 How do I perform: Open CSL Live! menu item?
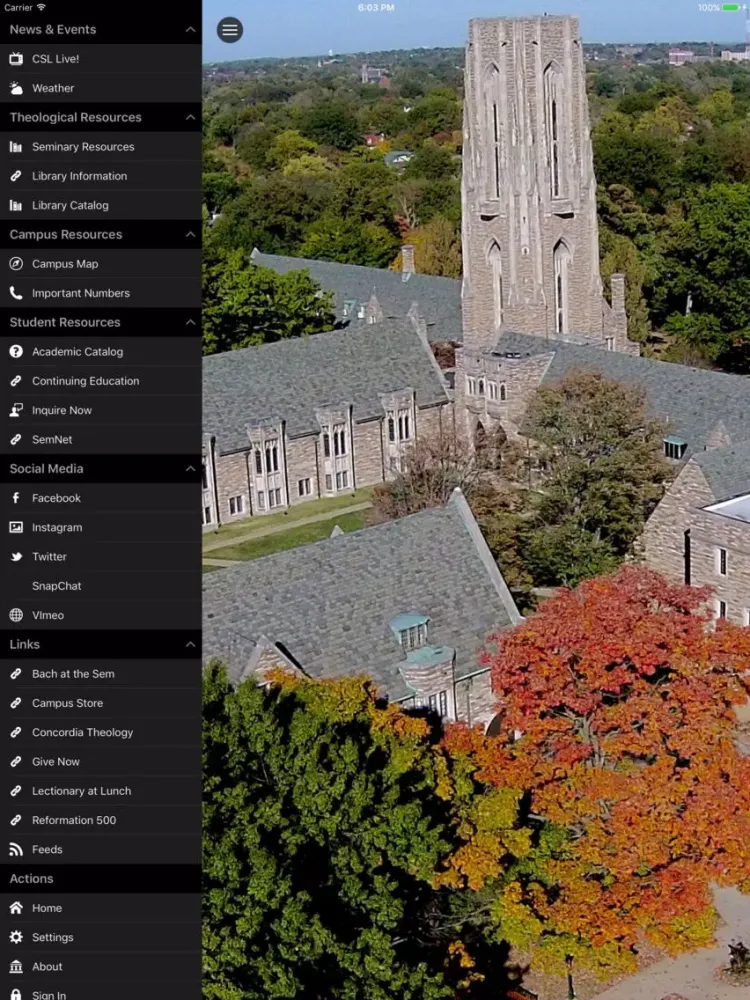tap(101, 59)
